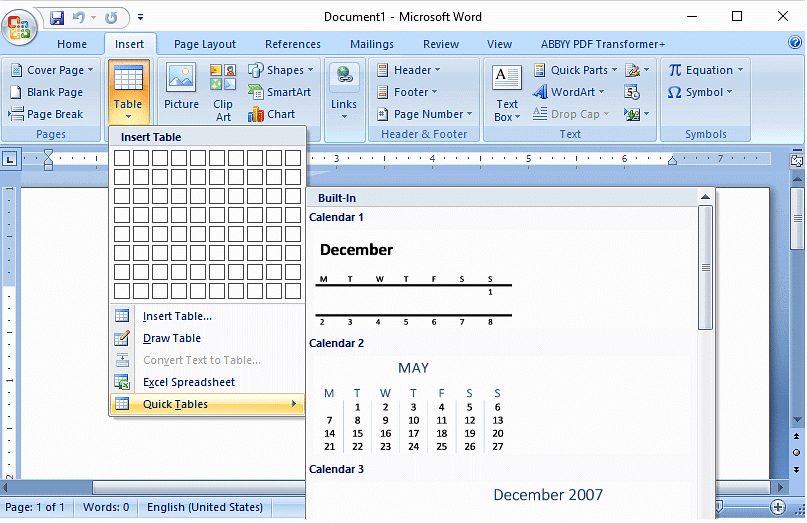Viewport: 807px width, 523px height.
Task: Click the document vertical scroll down arrow
Action: click(x=797, y=420)
